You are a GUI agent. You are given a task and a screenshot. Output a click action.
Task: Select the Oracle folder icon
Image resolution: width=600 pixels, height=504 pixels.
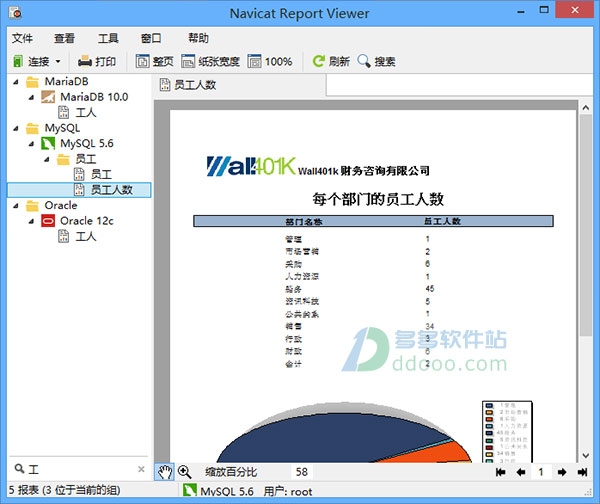(x=33, y=206)
